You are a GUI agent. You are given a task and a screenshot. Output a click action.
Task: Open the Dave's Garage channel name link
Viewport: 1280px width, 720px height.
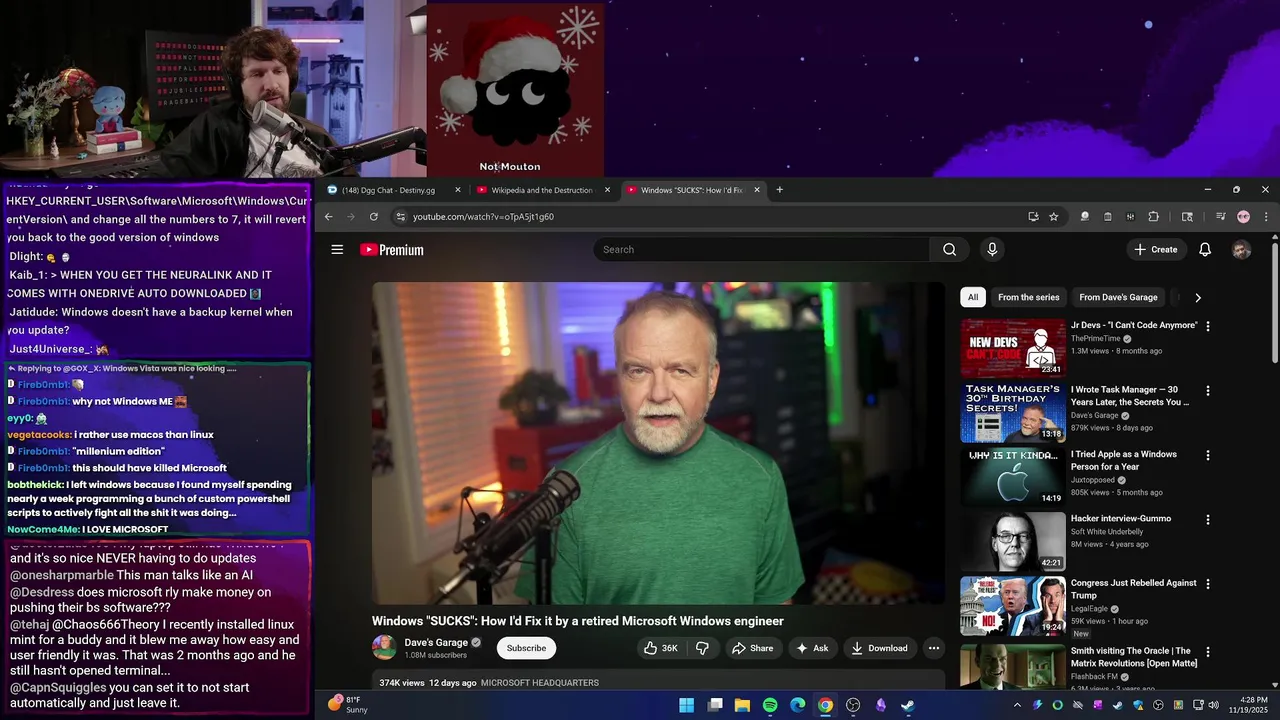(x=436, y=642)
